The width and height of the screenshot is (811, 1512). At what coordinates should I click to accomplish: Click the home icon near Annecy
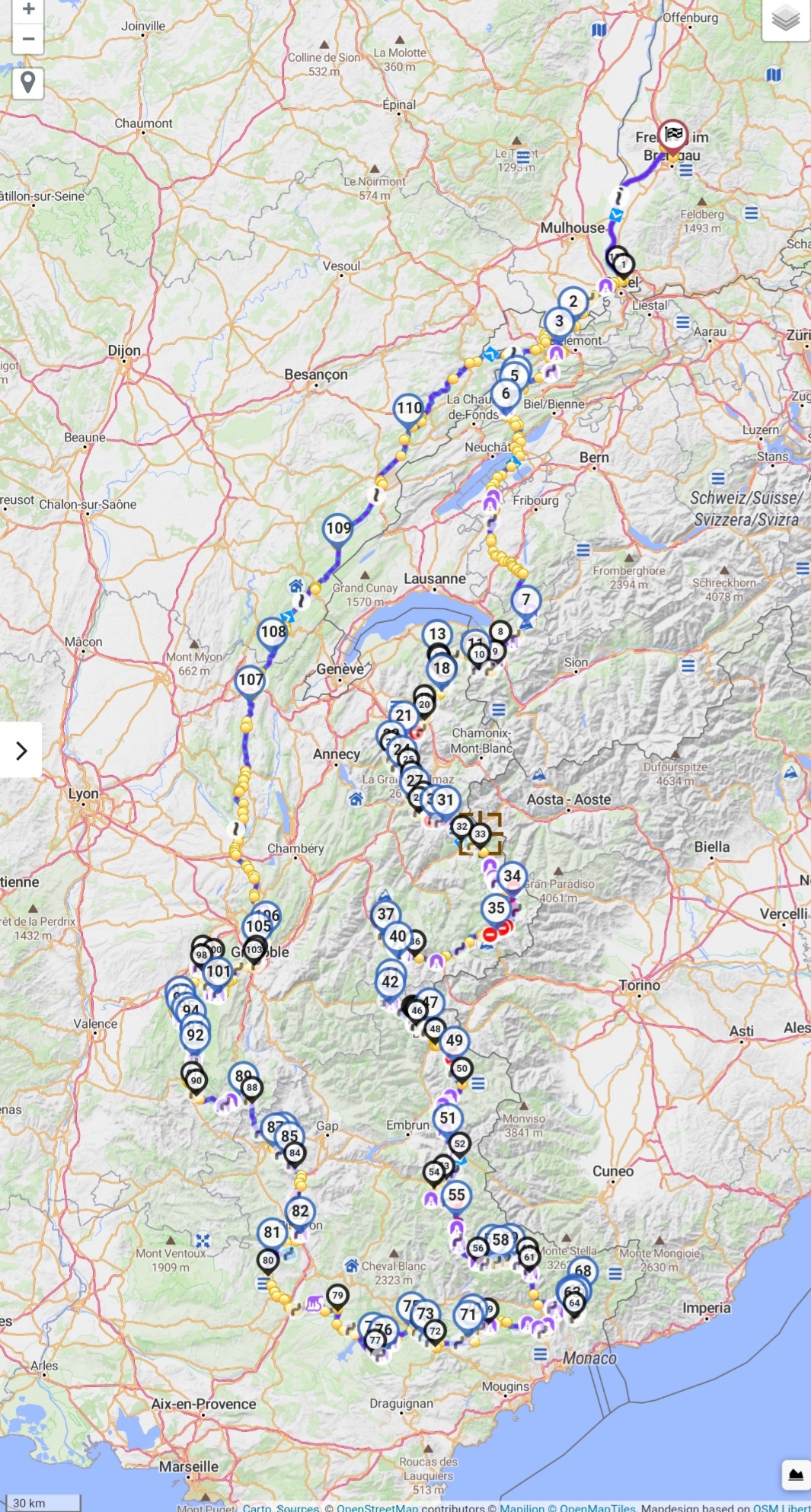pyautogui.click(x=356, y=799)
